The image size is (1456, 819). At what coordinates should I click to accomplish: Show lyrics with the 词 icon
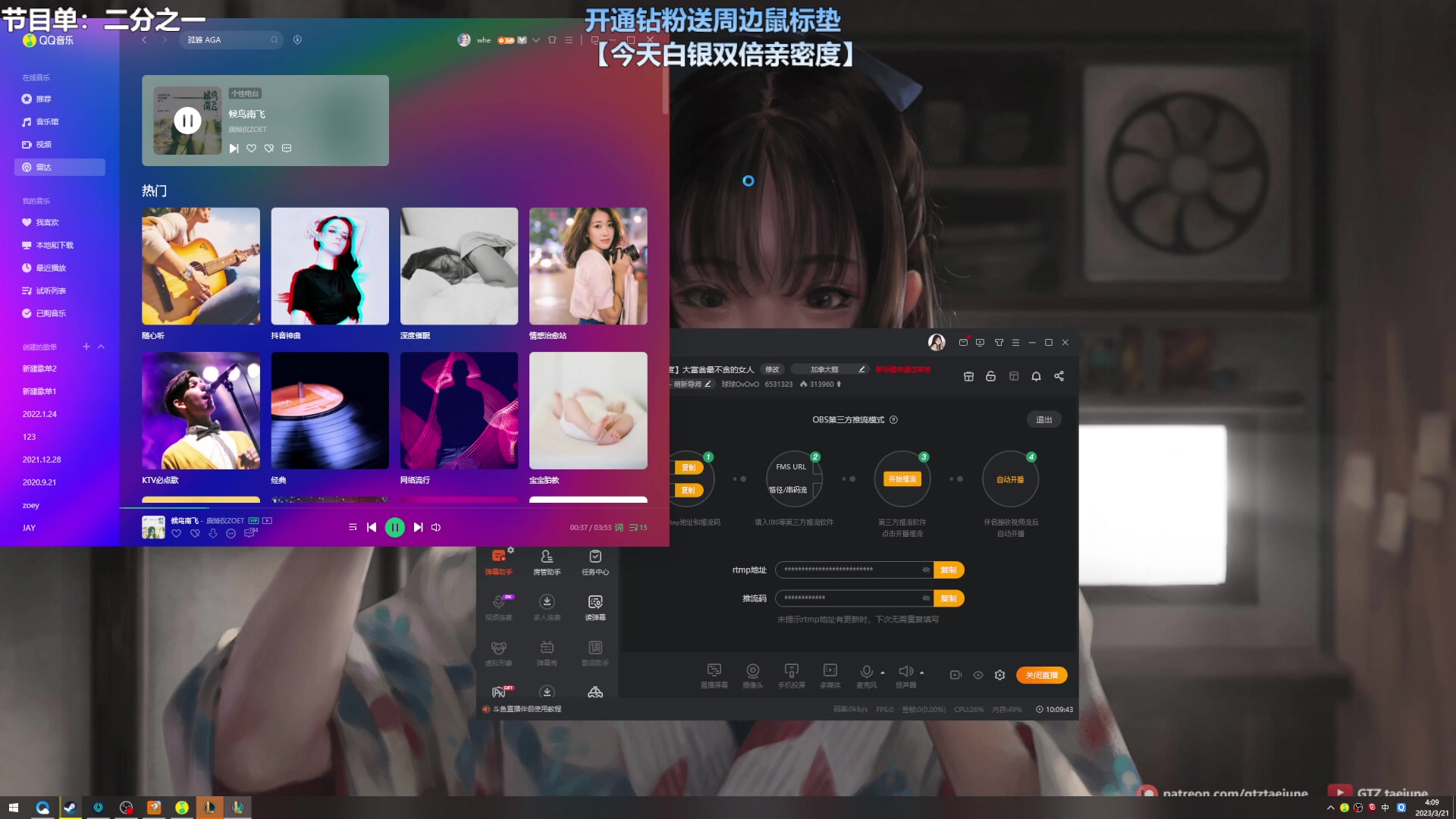coord(619,527)
